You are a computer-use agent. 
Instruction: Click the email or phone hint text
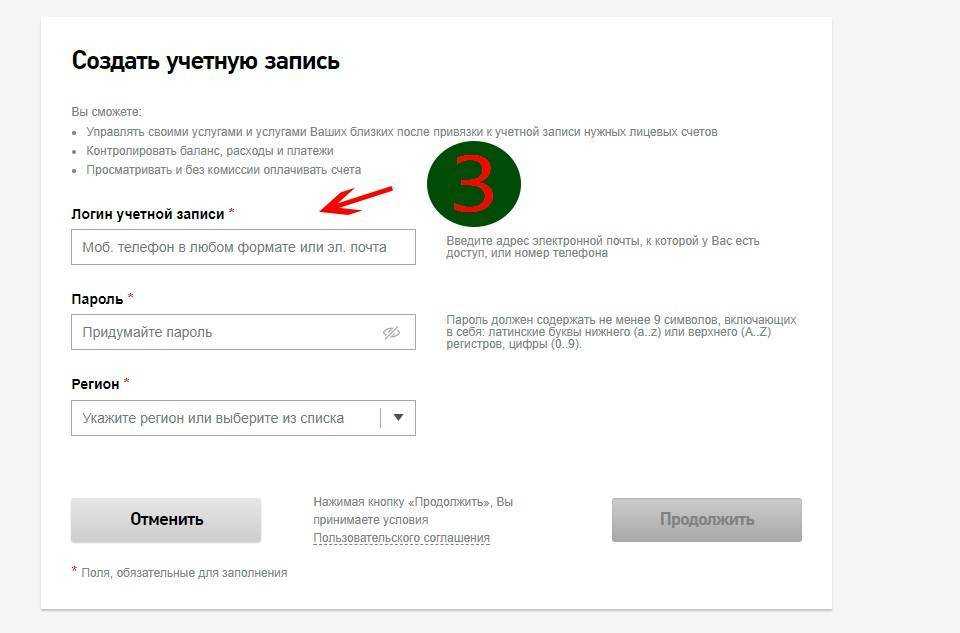602,247
